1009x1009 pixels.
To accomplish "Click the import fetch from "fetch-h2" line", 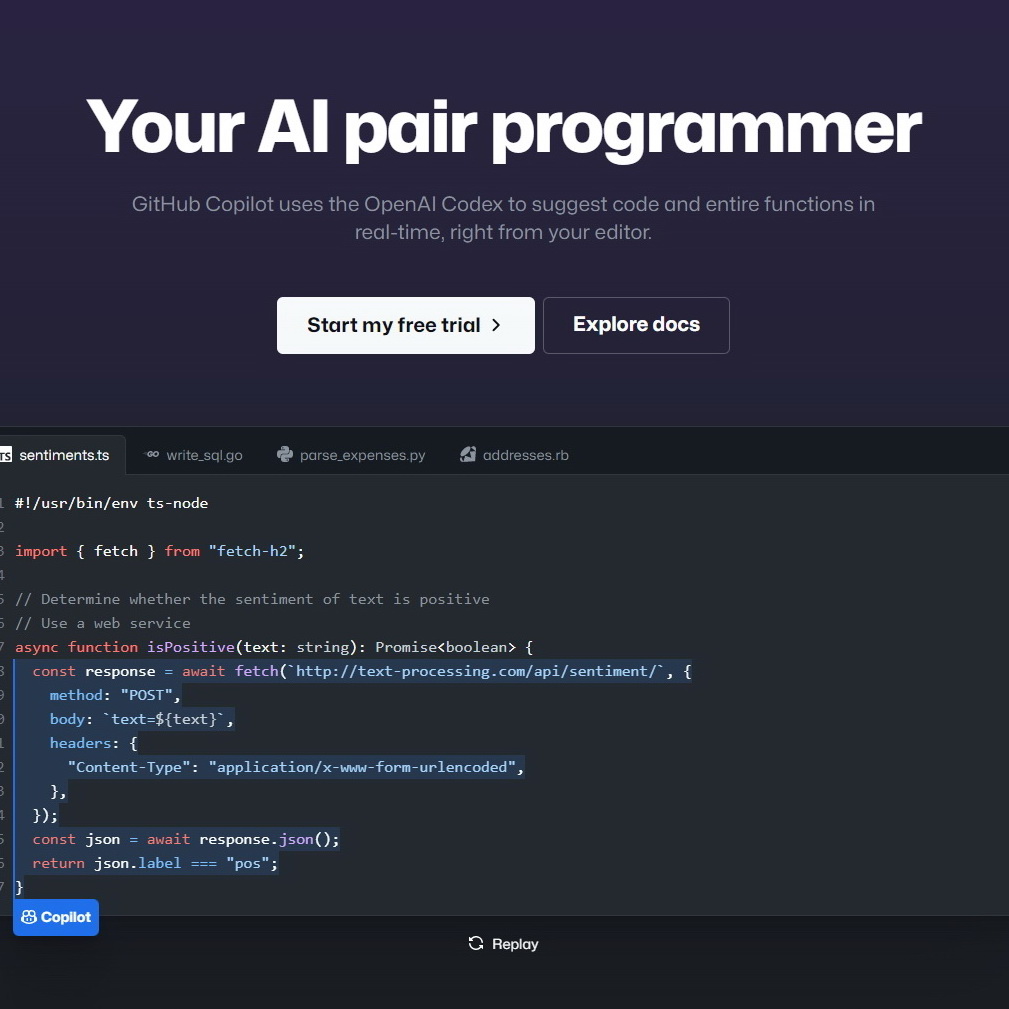I will 160,551.
